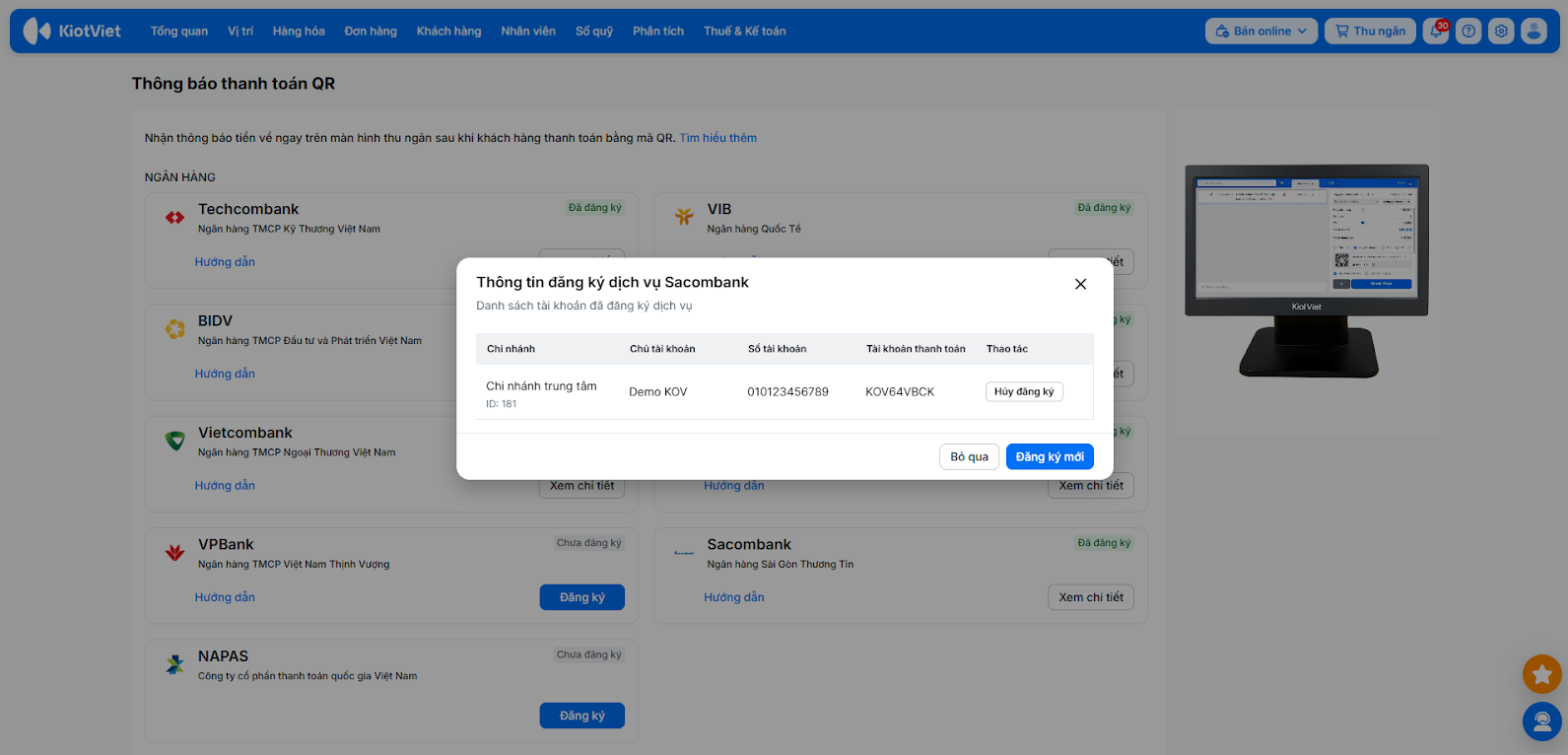Click the ID: 181 text
This screenshot has width=1568, height=755.
(x=502, y=404)
